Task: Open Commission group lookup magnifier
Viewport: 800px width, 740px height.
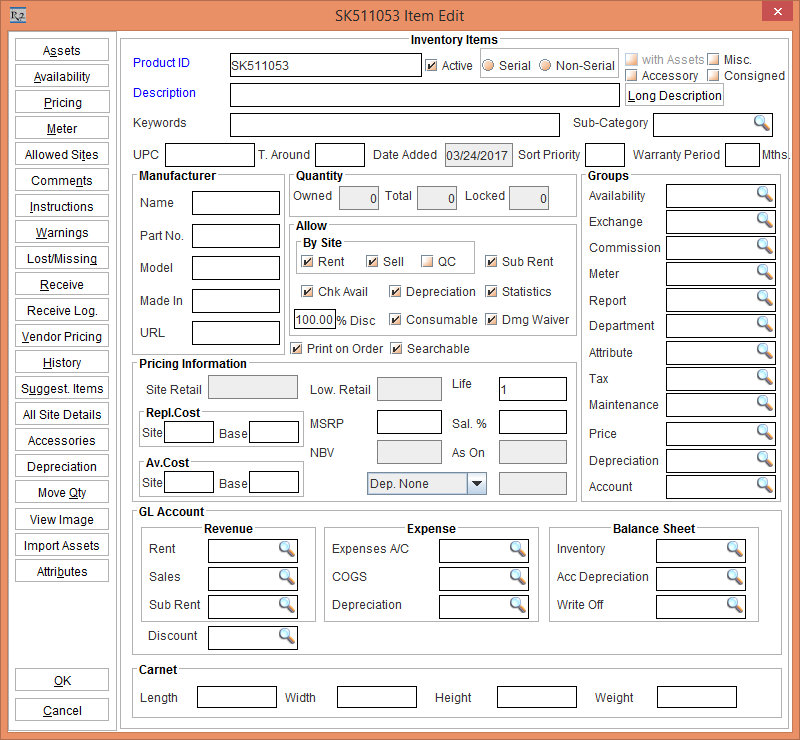Action: [x=765, y=246]
